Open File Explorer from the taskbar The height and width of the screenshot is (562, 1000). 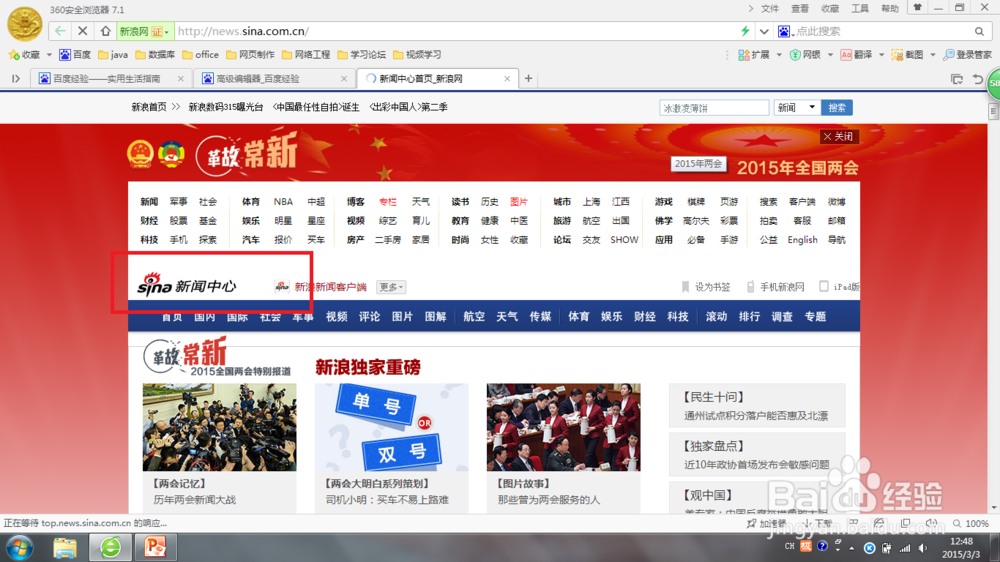click(65, 547)
